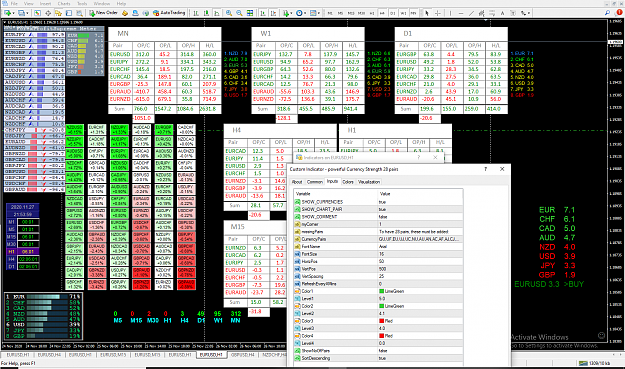Switch to Common tab in indicator dialog
Viewport: 625px width, 369px height.
click(x=314, y=182)
